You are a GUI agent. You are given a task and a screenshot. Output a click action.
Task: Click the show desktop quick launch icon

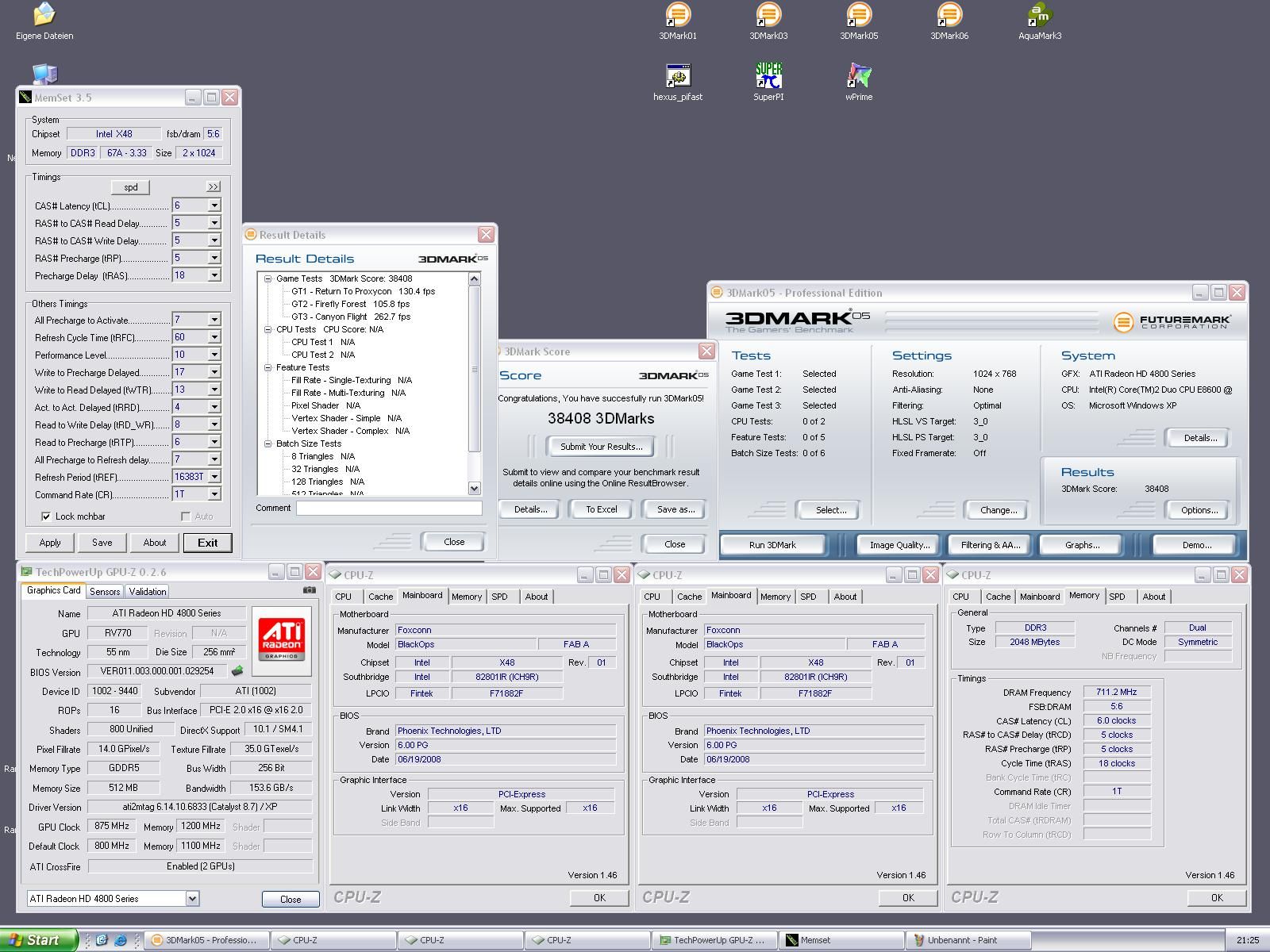tap(102, 940)
